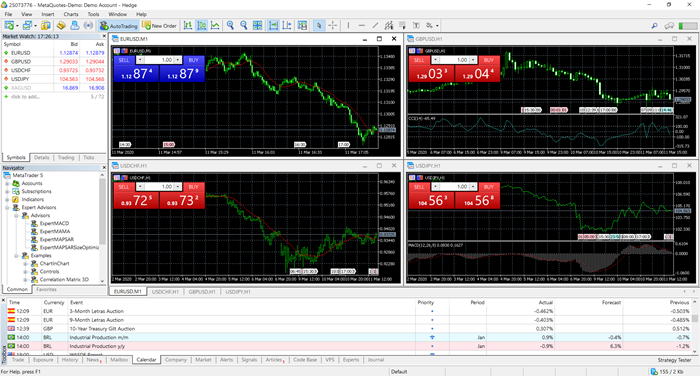Toggle chart auto scroll icon
Image resolution: width=700 pixels, height=376 pixels.
pos(273,25)
